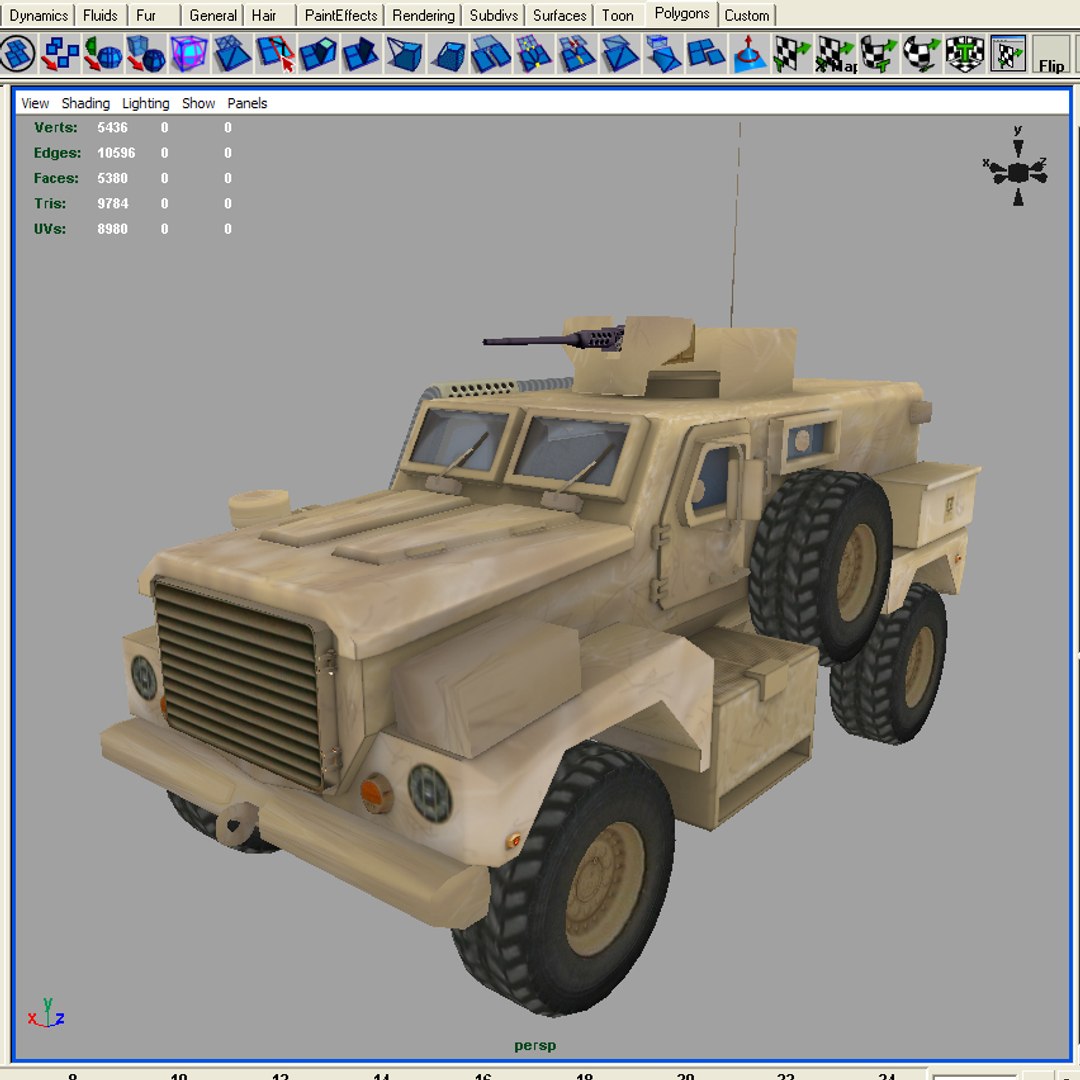Click the cyan Smooth Proxy cube icon
1080x1080 pixels.
point(189,54)
